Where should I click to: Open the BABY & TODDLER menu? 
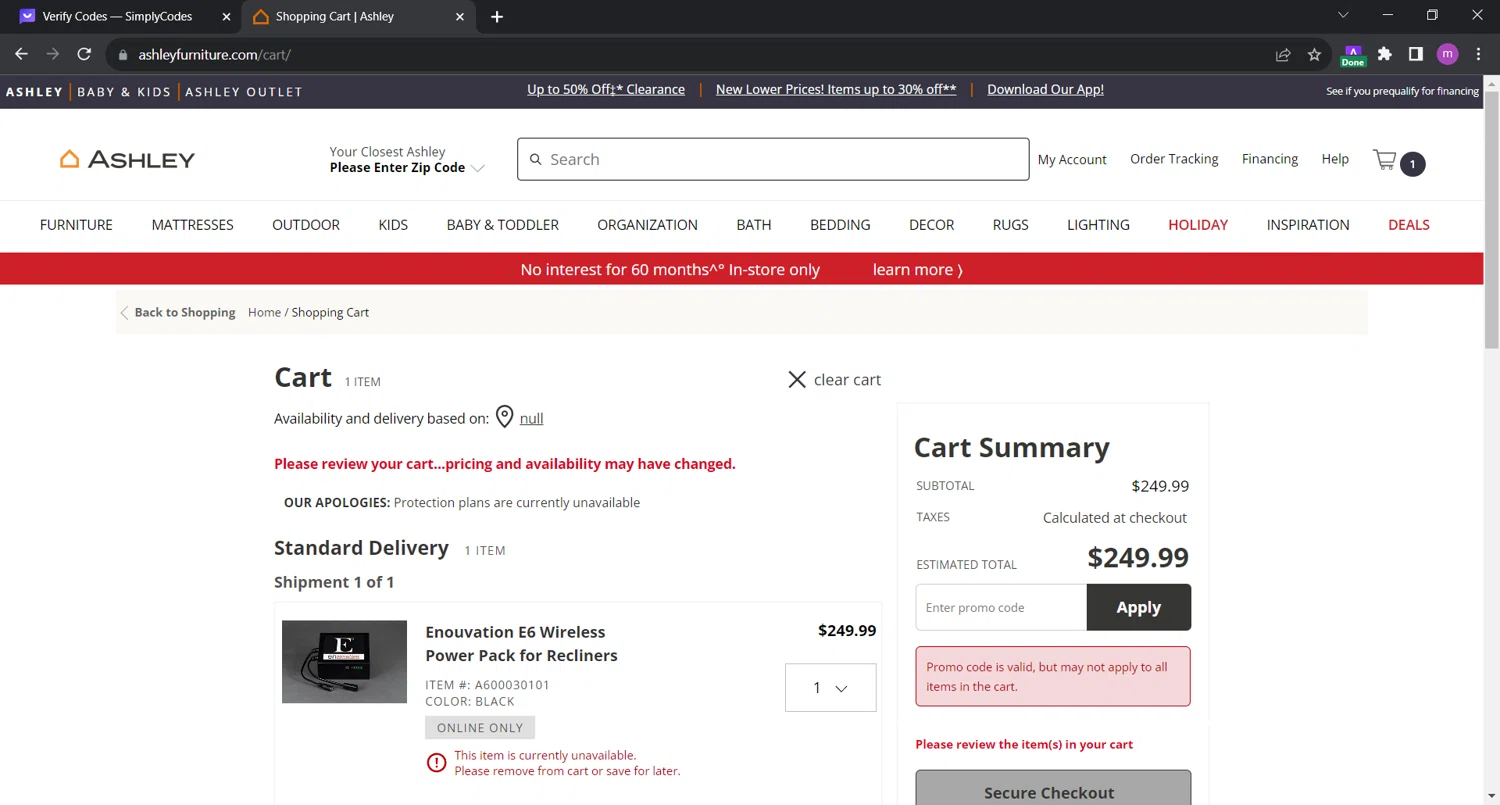502,225
